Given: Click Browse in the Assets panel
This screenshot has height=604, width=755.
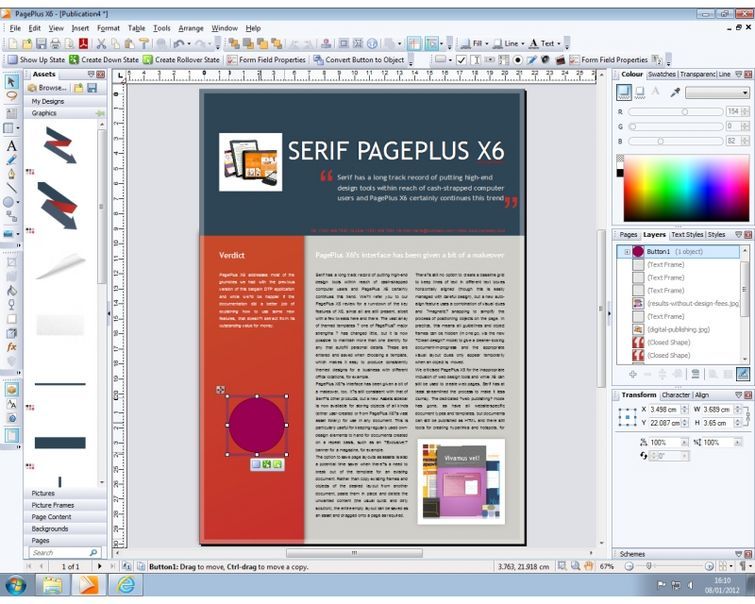Looking at the screenshot, I should (x=51, y=88).
